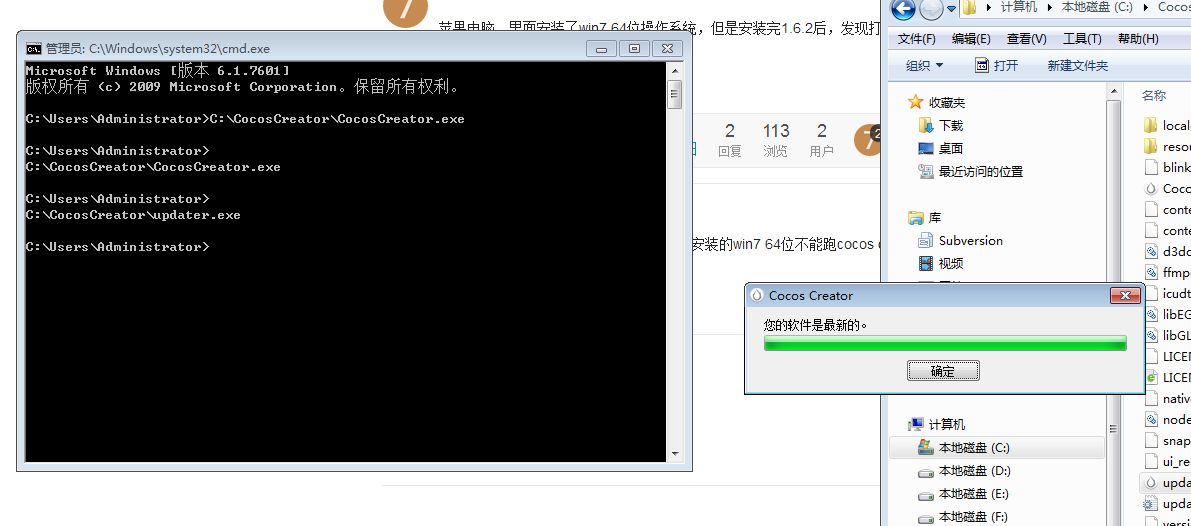Select the libGL DLL file icon
This screenshot has height=526, width=1191.
(1150, 335)
